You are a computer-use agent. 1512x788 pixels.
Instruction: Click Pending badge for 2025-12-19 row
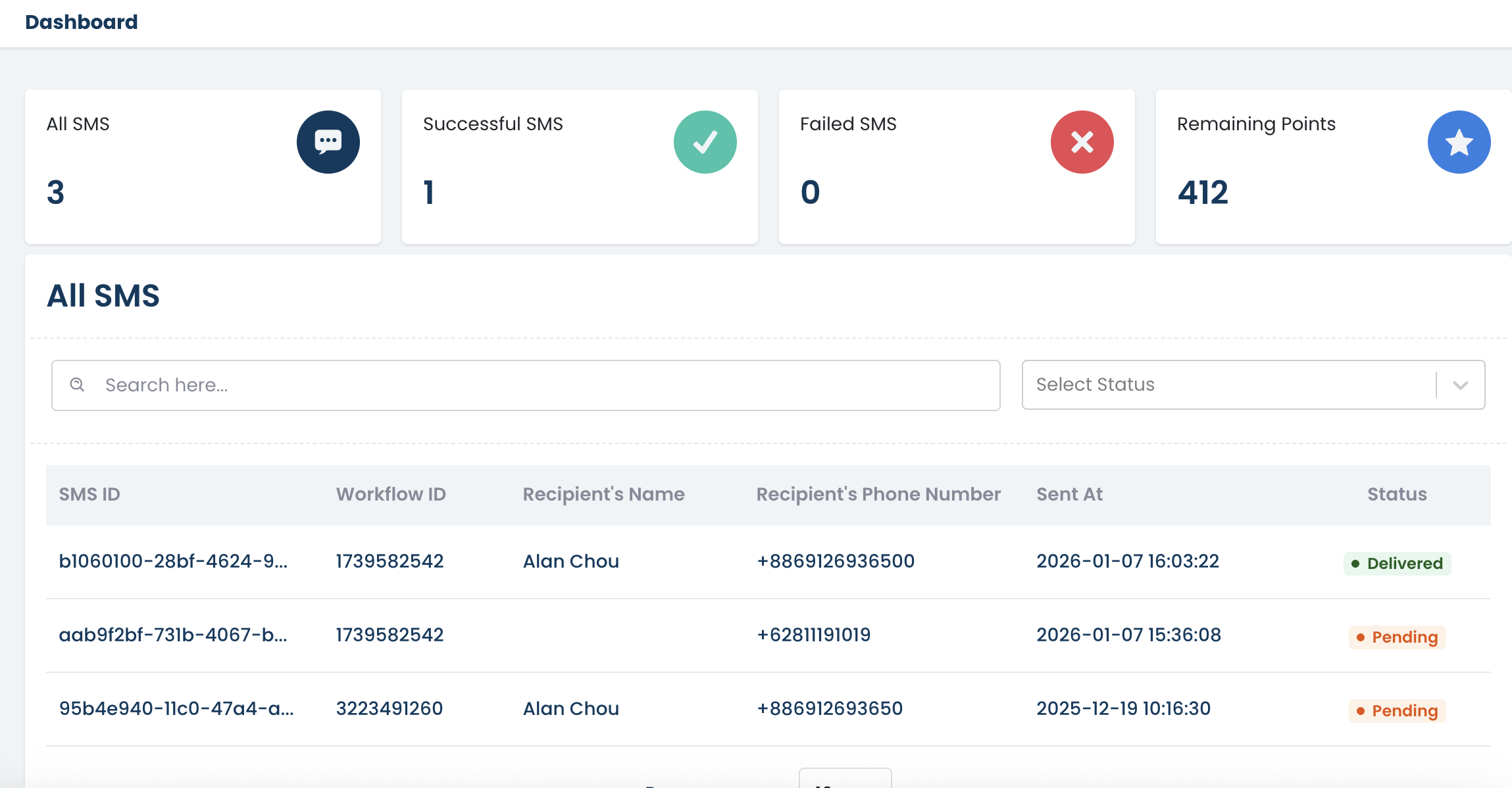click(x=1397, y=711)
